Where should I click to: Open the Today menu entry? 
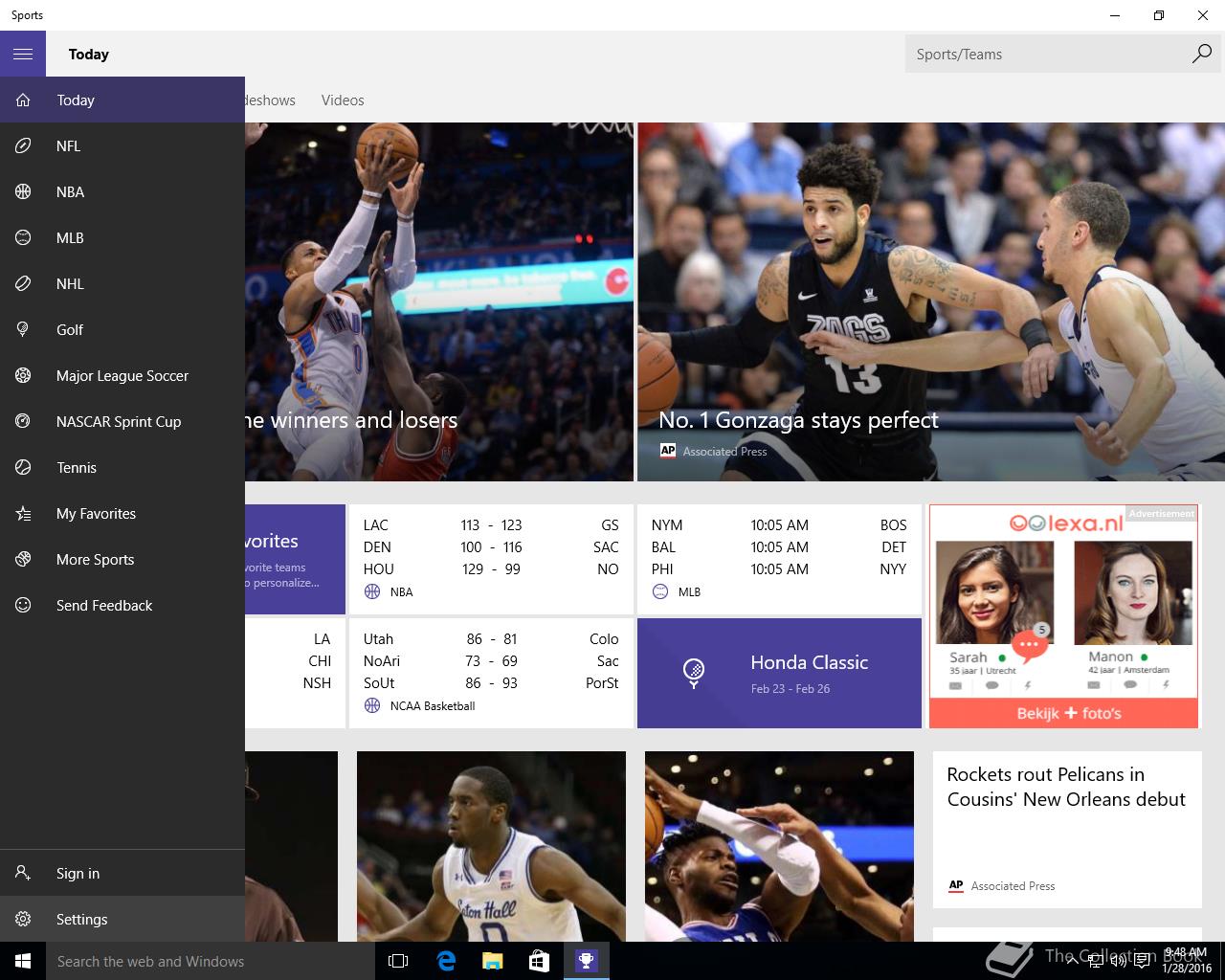coord(122,100)
